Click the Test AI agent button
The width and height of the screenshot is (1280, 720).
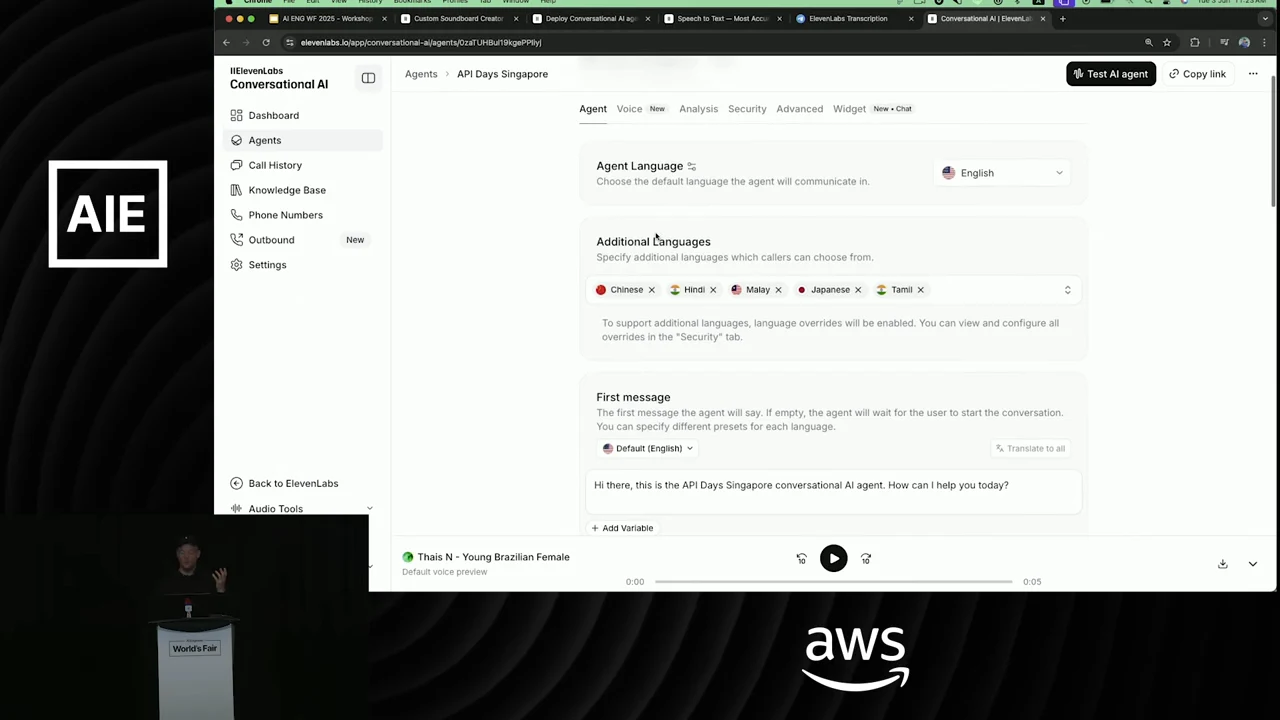[1111, 74]
